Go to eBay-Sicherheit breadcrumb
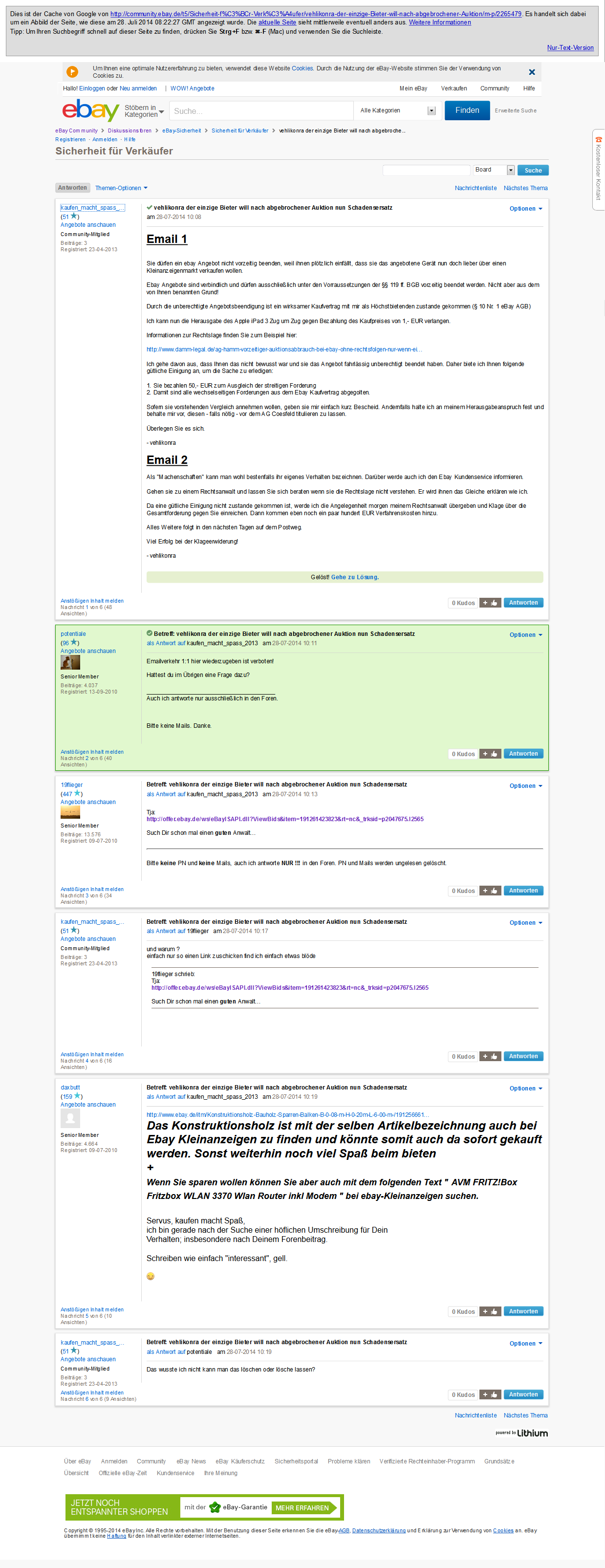605x1568 pixels. pyautogui.click(x=181, y=131)
